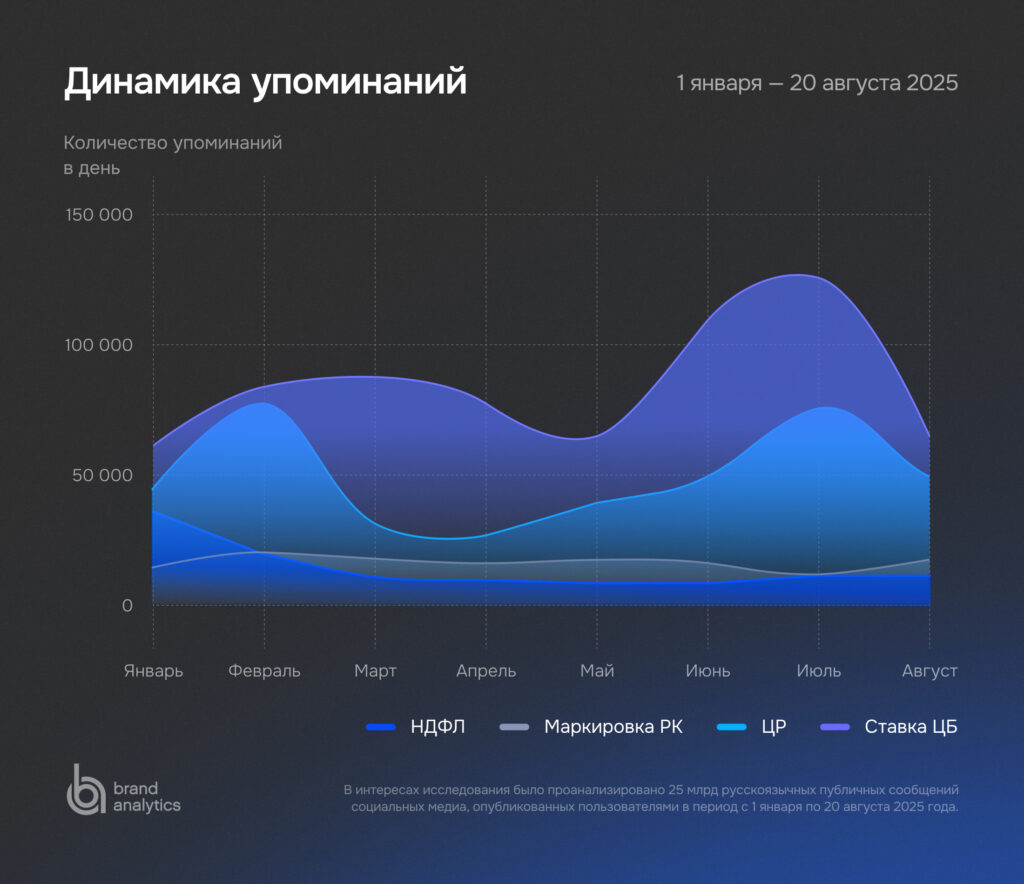Click the Brand Analytics logo icon
The height and width of the screenshot is (884, 1024).
tap(85, 788)
